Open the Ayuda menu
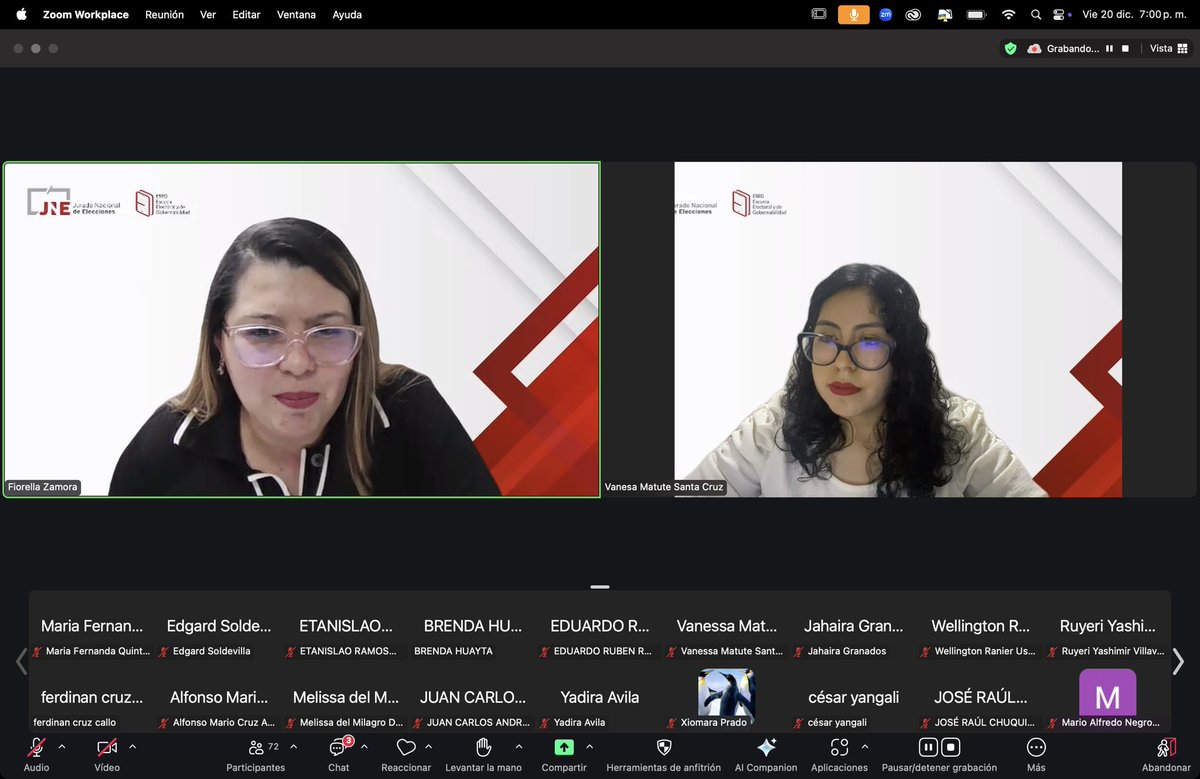The height and width of the screenshot is (779, 1200). pyautogui.click(x=347, y=15)
